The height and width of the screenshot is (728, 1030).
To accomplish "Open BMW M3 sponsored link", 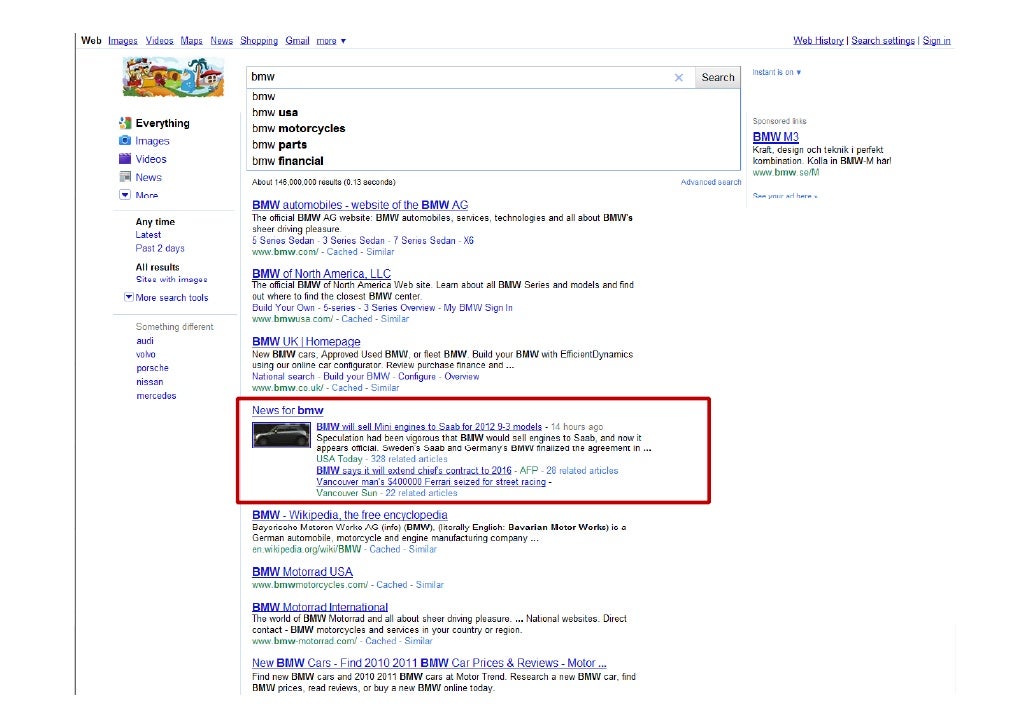I will coord(776,137).
